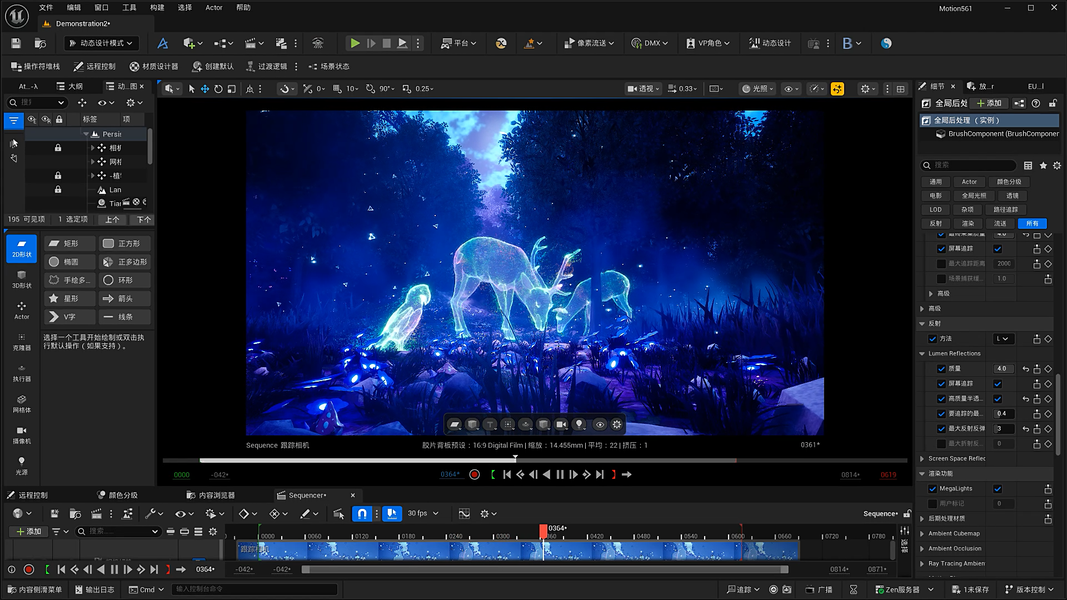1067x600 pixels.
Task: Click the save level floppy icon
Action: click(16, 43)
